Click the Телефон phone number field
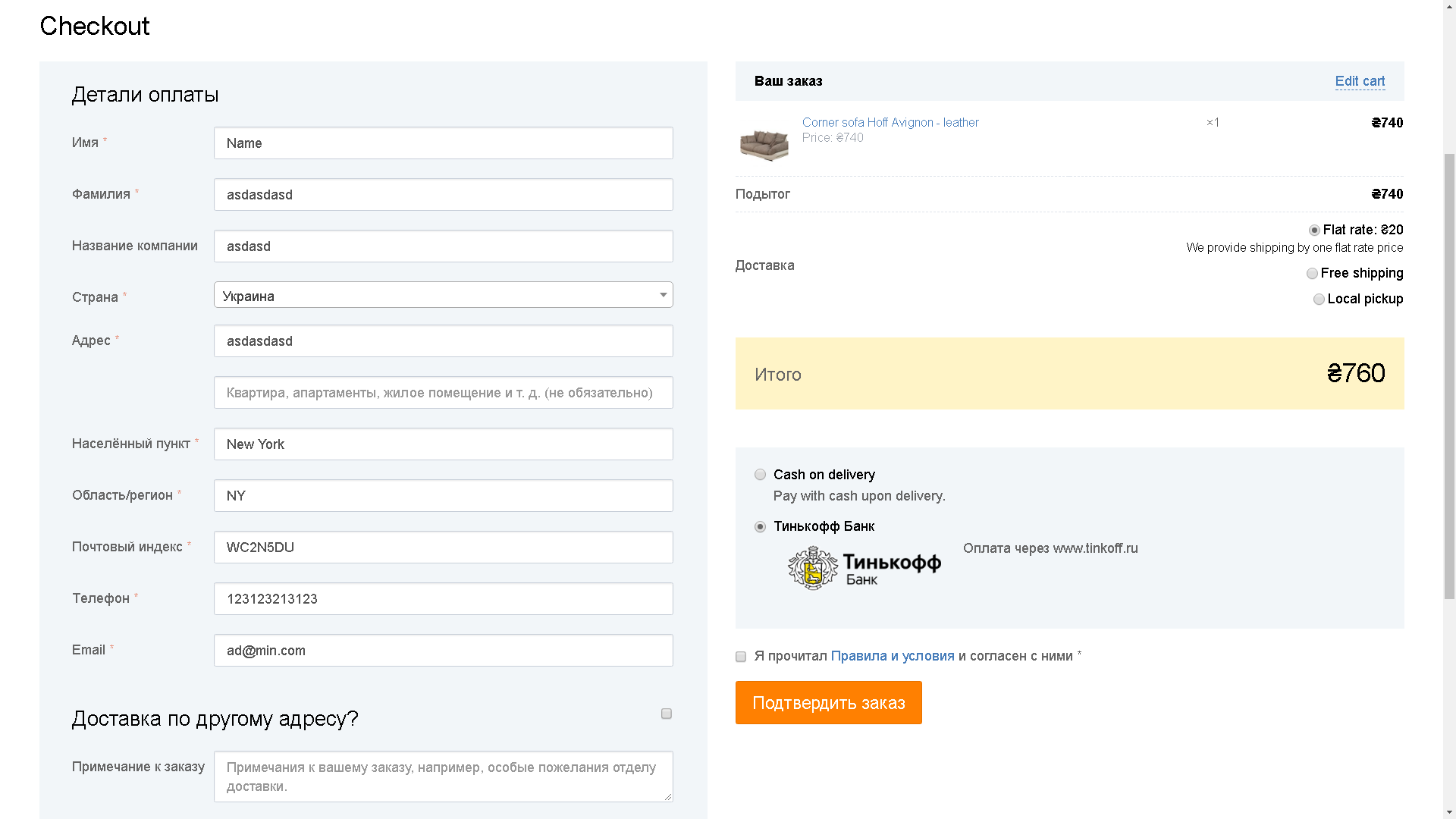The width and height of the screenshot is (1456, 819). click(444, 599)
